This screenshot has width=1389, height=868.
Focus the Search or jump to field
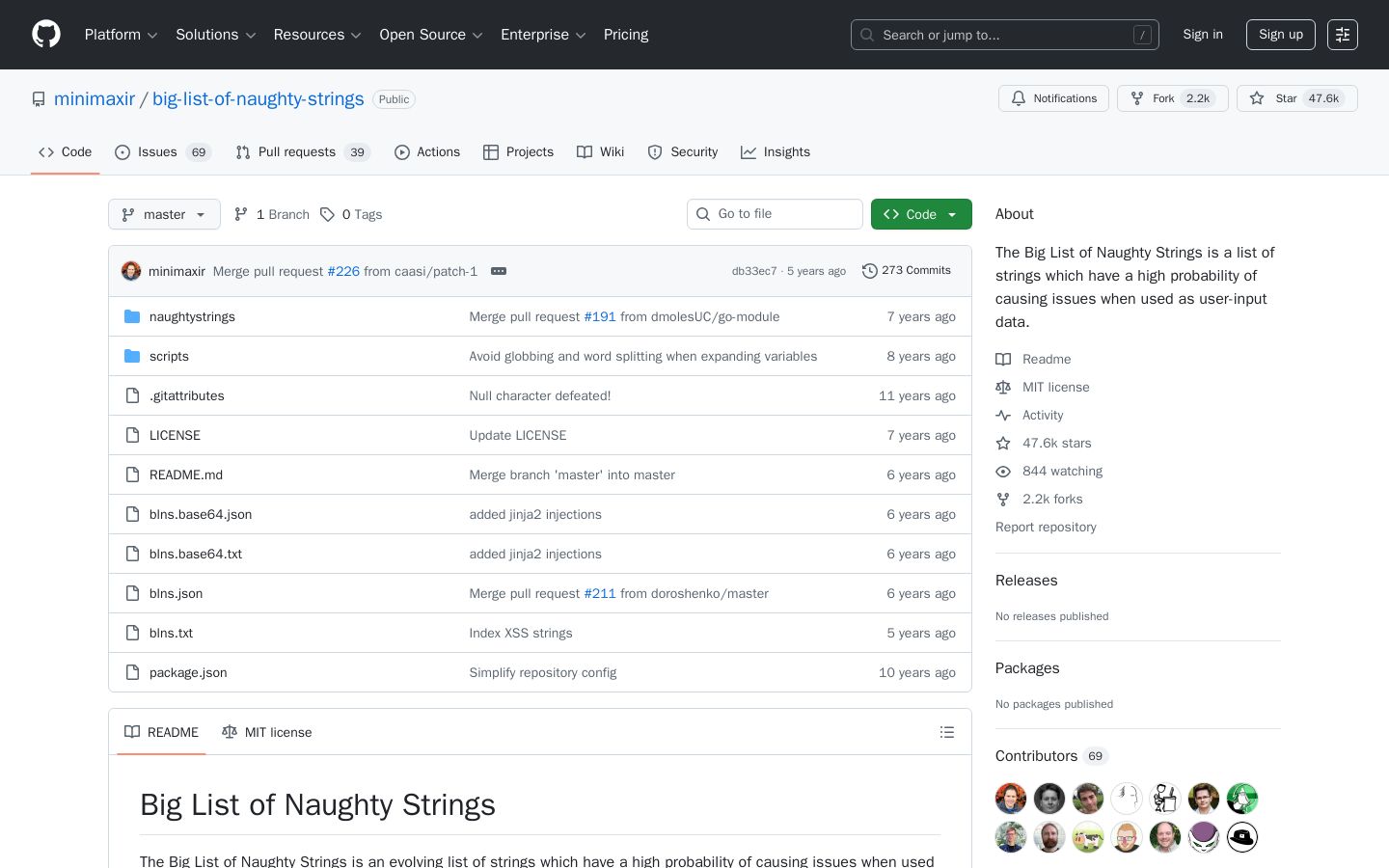1004,35
